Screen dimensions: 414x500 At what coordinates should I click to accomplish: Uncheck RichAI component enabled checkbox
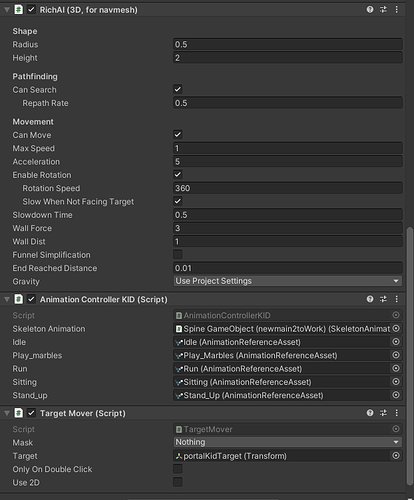coord(31,10)
